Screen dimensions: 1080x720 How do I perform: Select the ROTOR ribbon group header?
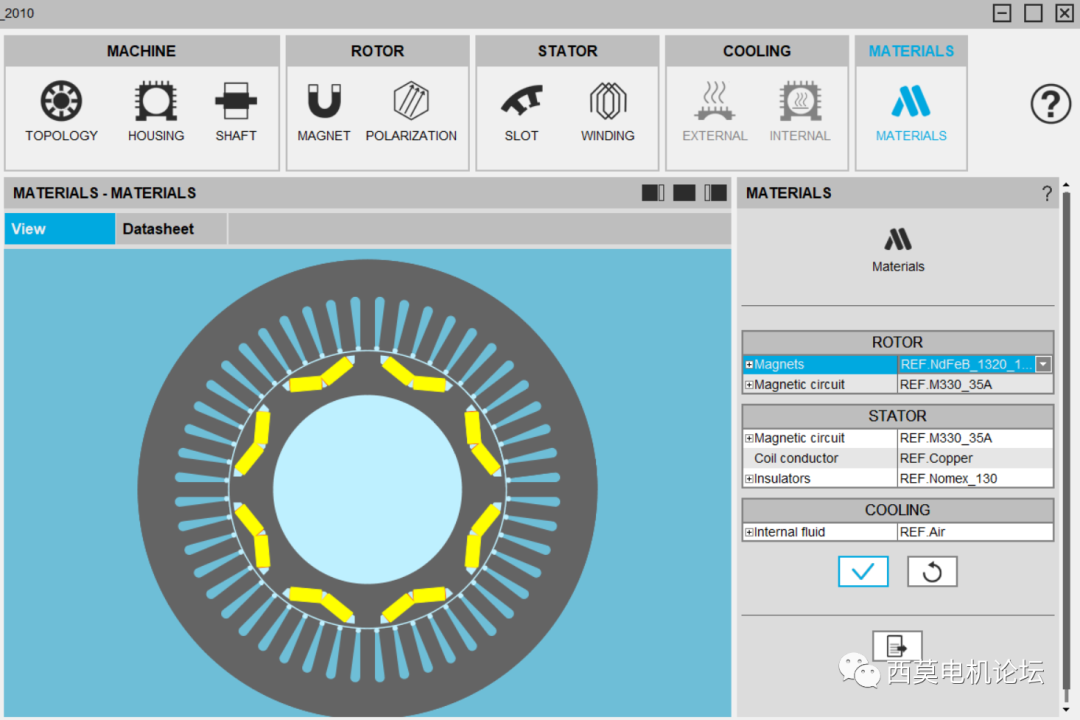pos(377,51)
